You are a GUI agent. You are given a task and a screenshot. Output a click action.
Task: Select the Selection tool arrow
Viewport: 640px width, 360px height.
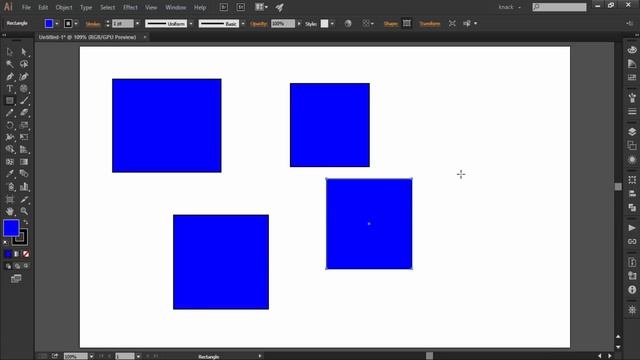[x=9, y=52]
